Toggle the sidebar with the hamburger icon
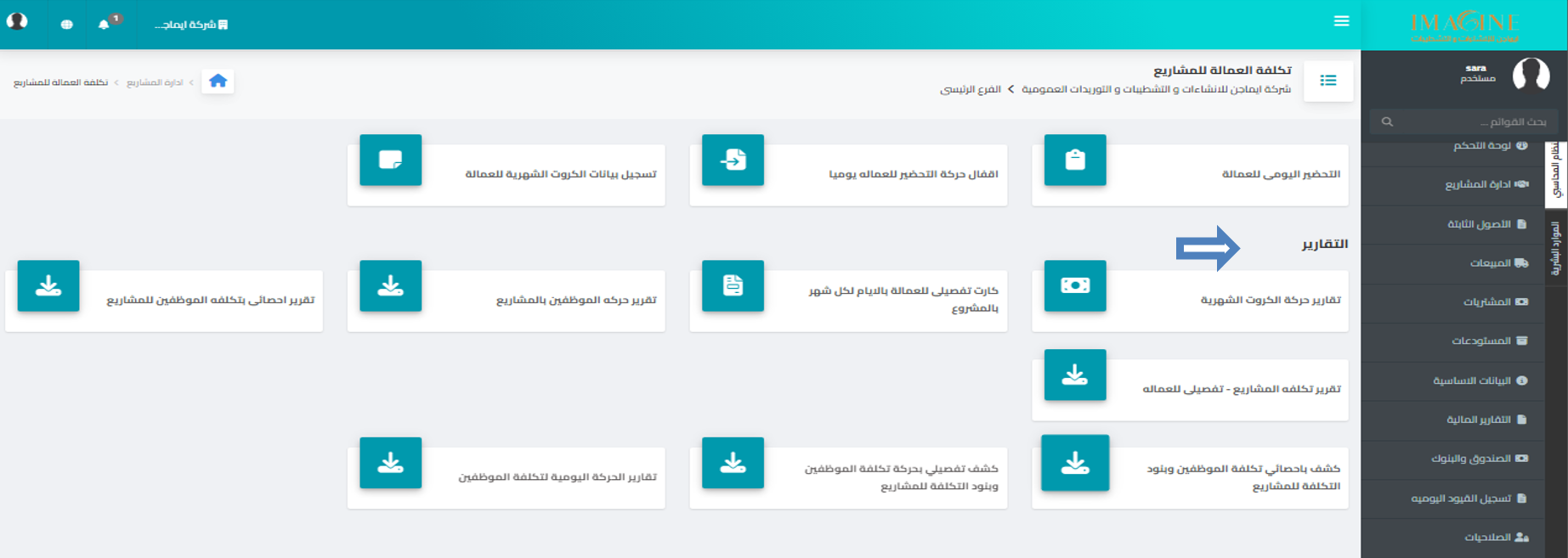The height and width of the screenshot is (558, 1568). 1341,21
